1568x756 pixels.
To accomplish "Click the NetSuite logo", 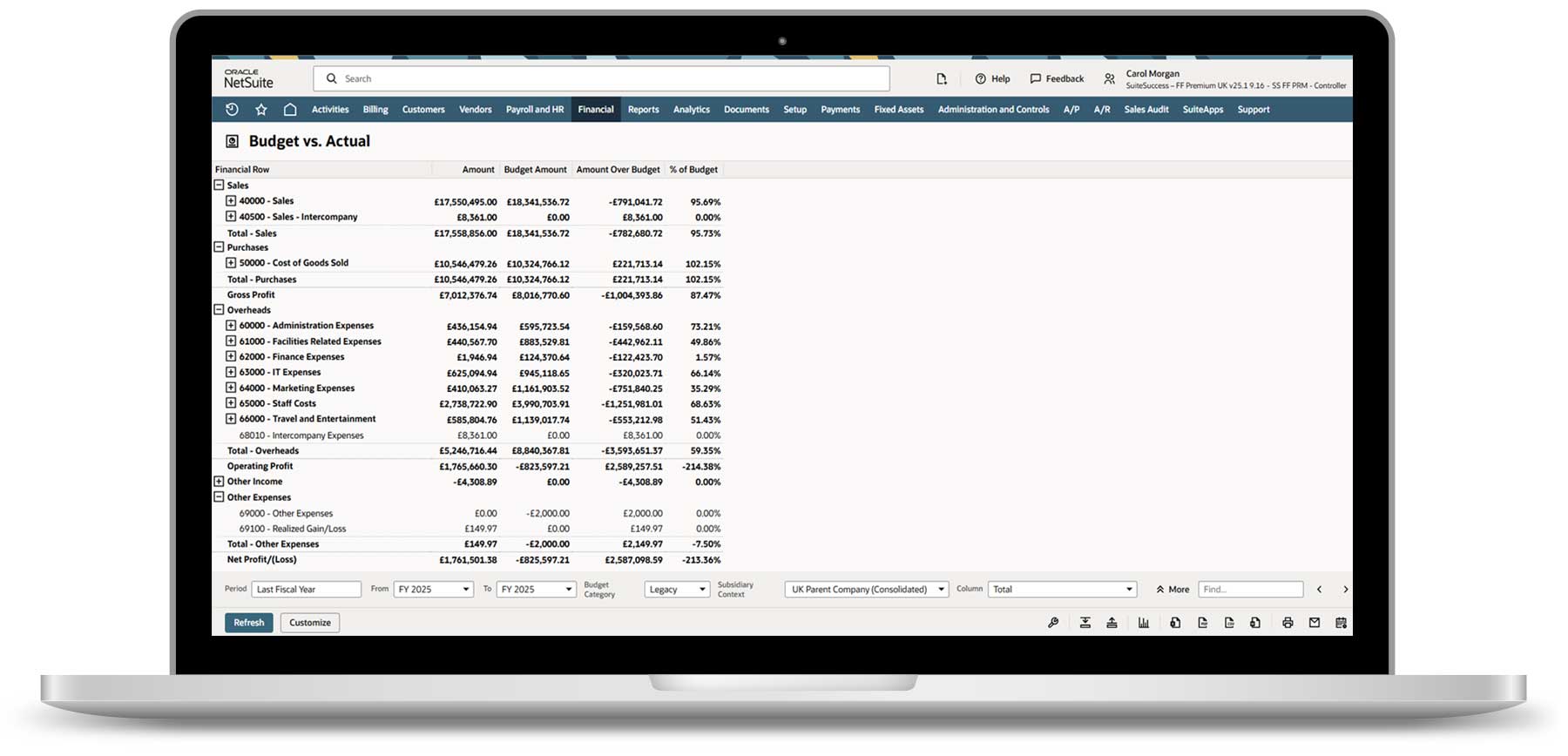I will tap(248, 79).
